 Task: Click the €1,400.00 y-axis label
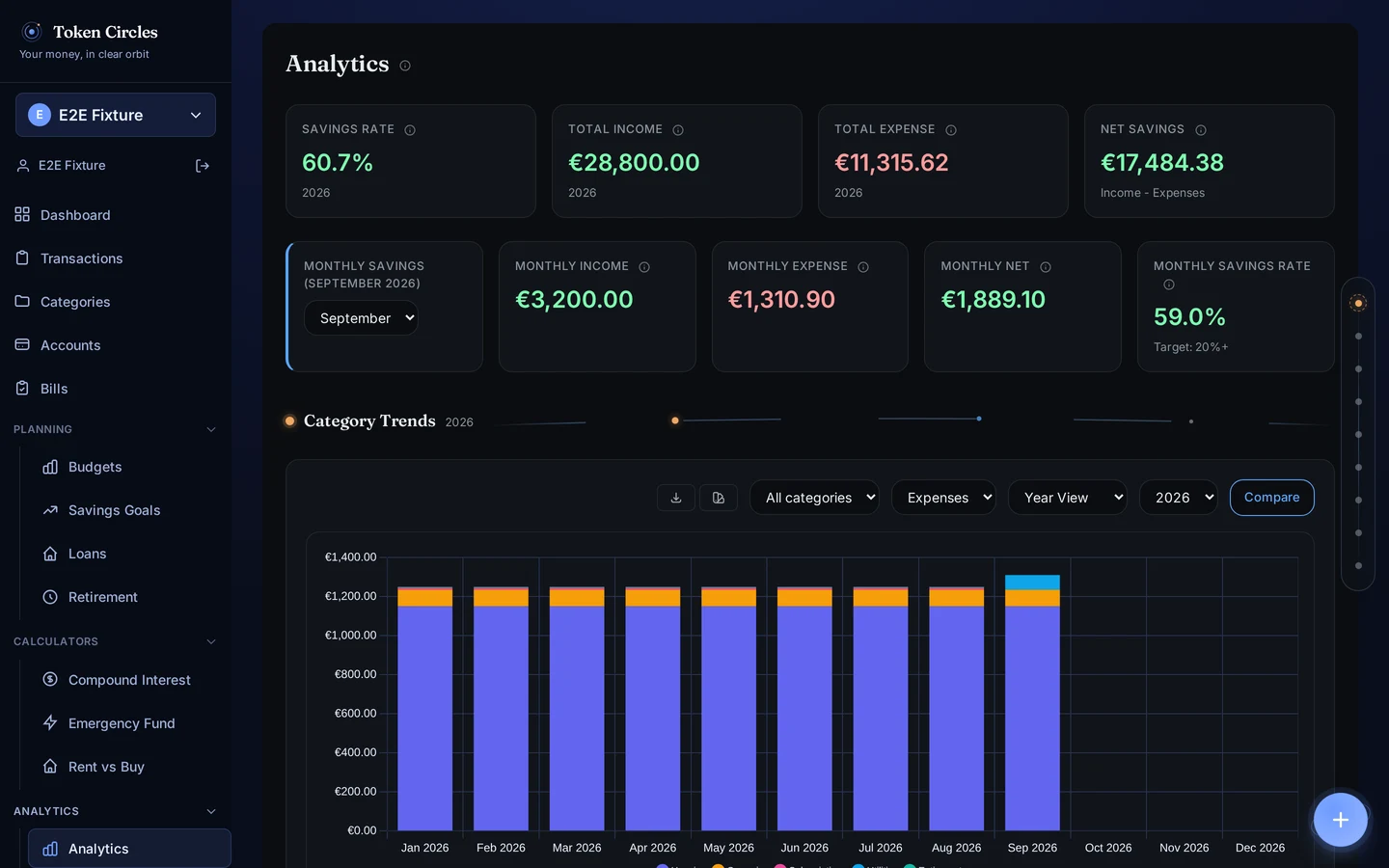(350, 557)
